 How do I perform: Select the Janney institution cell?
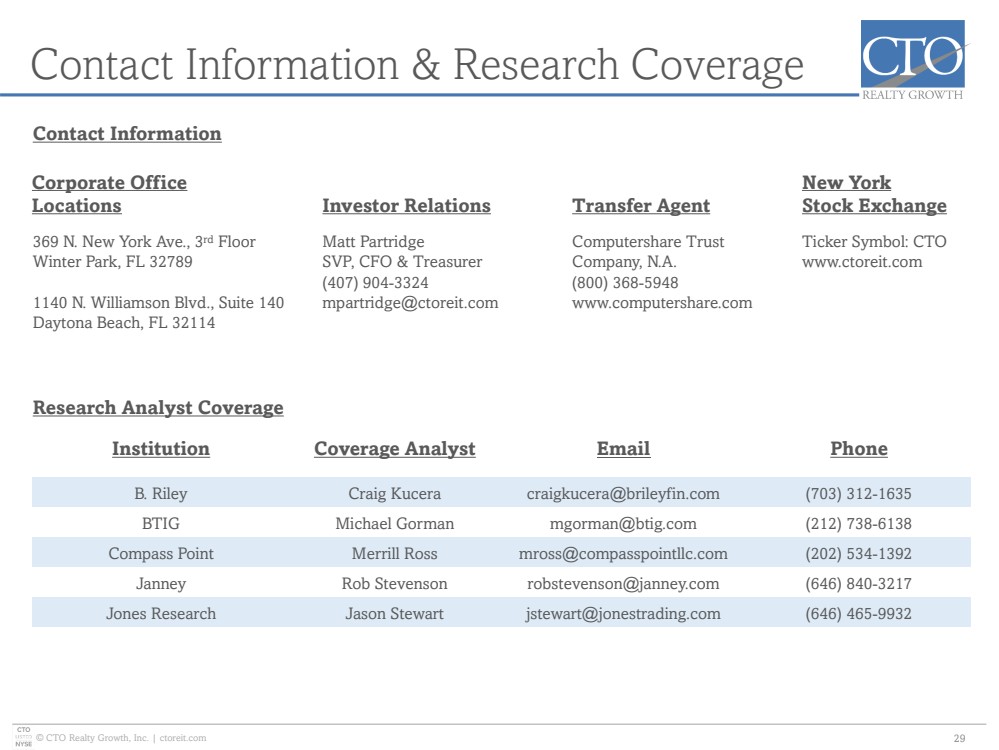161,584
